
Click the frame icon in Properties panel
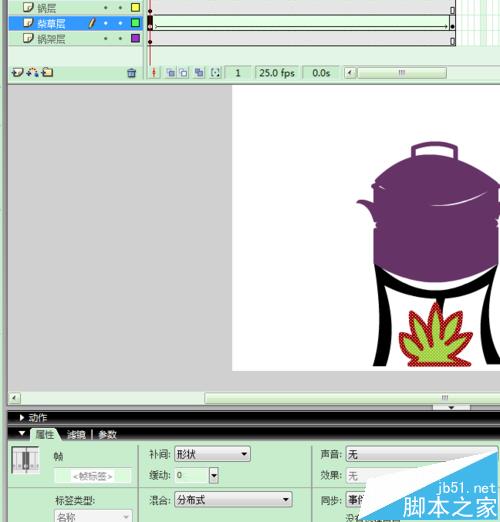[25, 460]
